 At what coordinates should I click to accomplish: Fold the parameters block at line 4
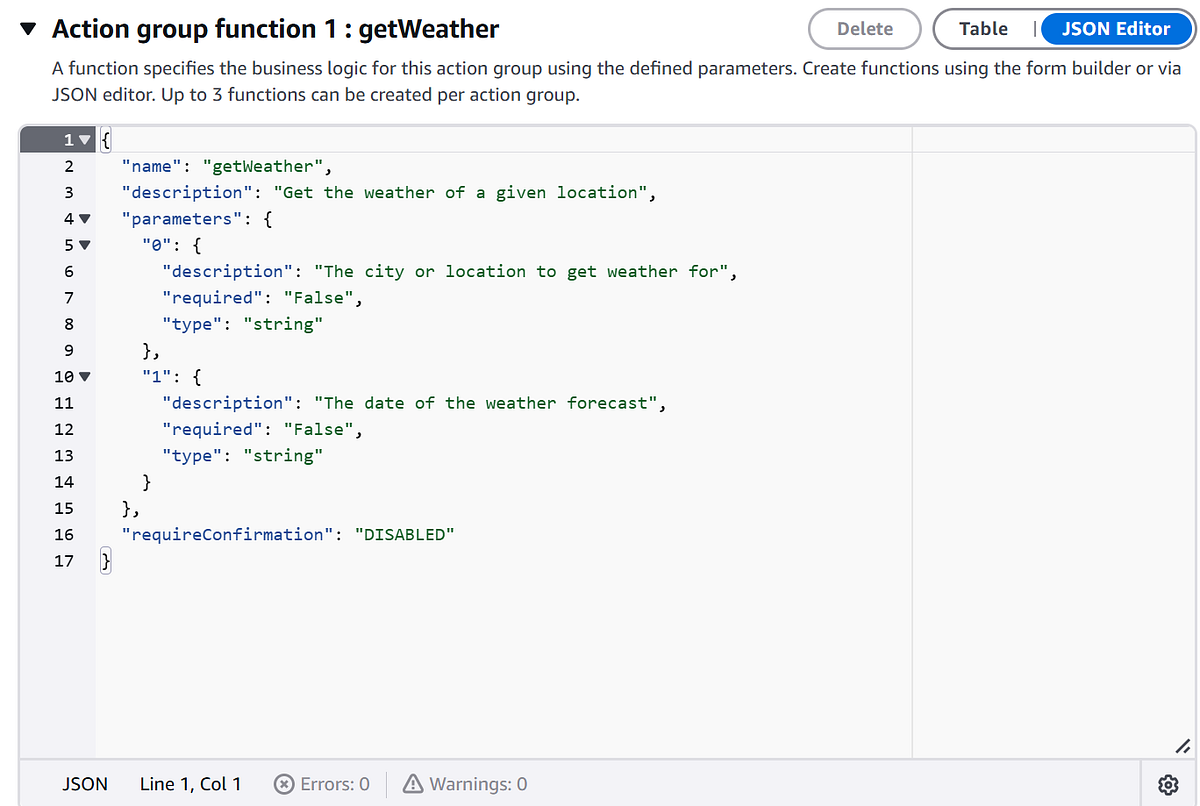click(84, 218)
